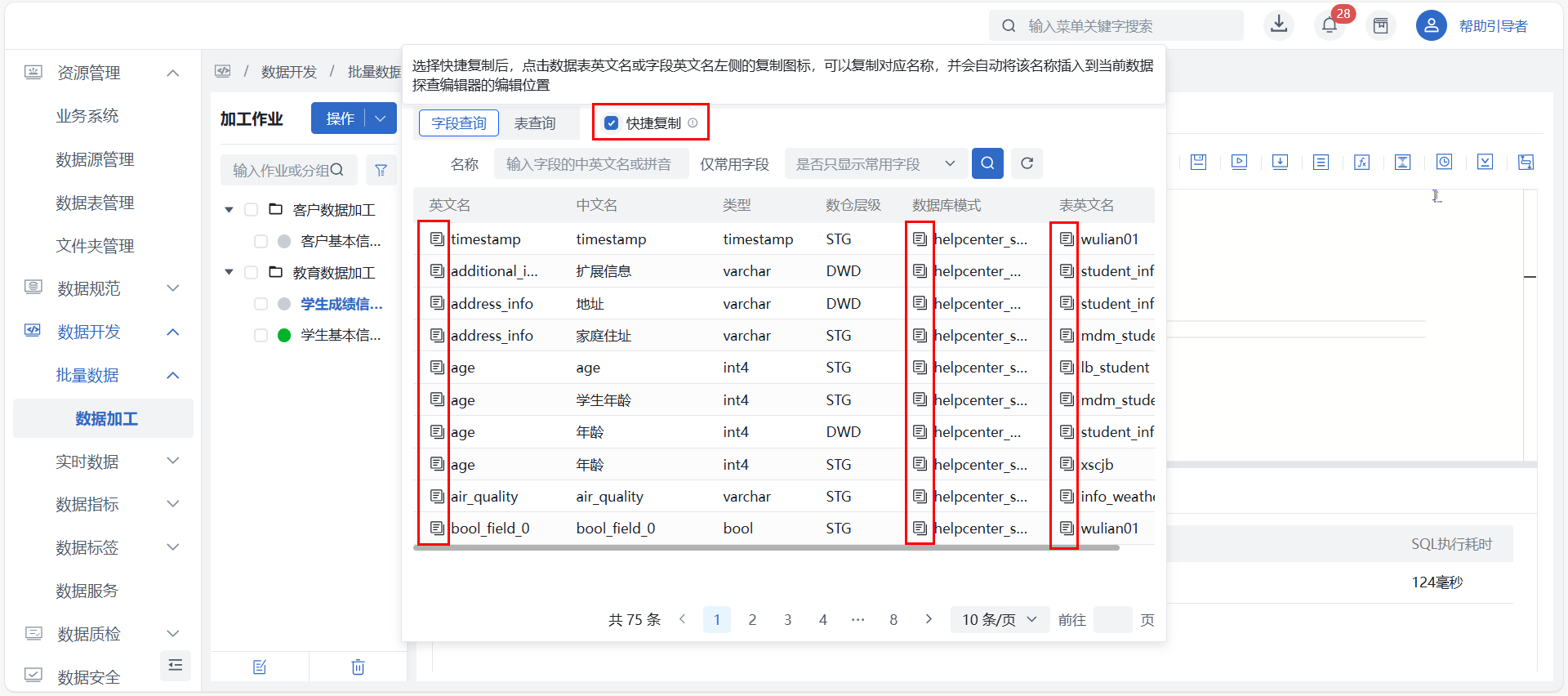Copy table name lb_student via its copy icon
Screen dimensions: 1568x696
coord(1067,367)
